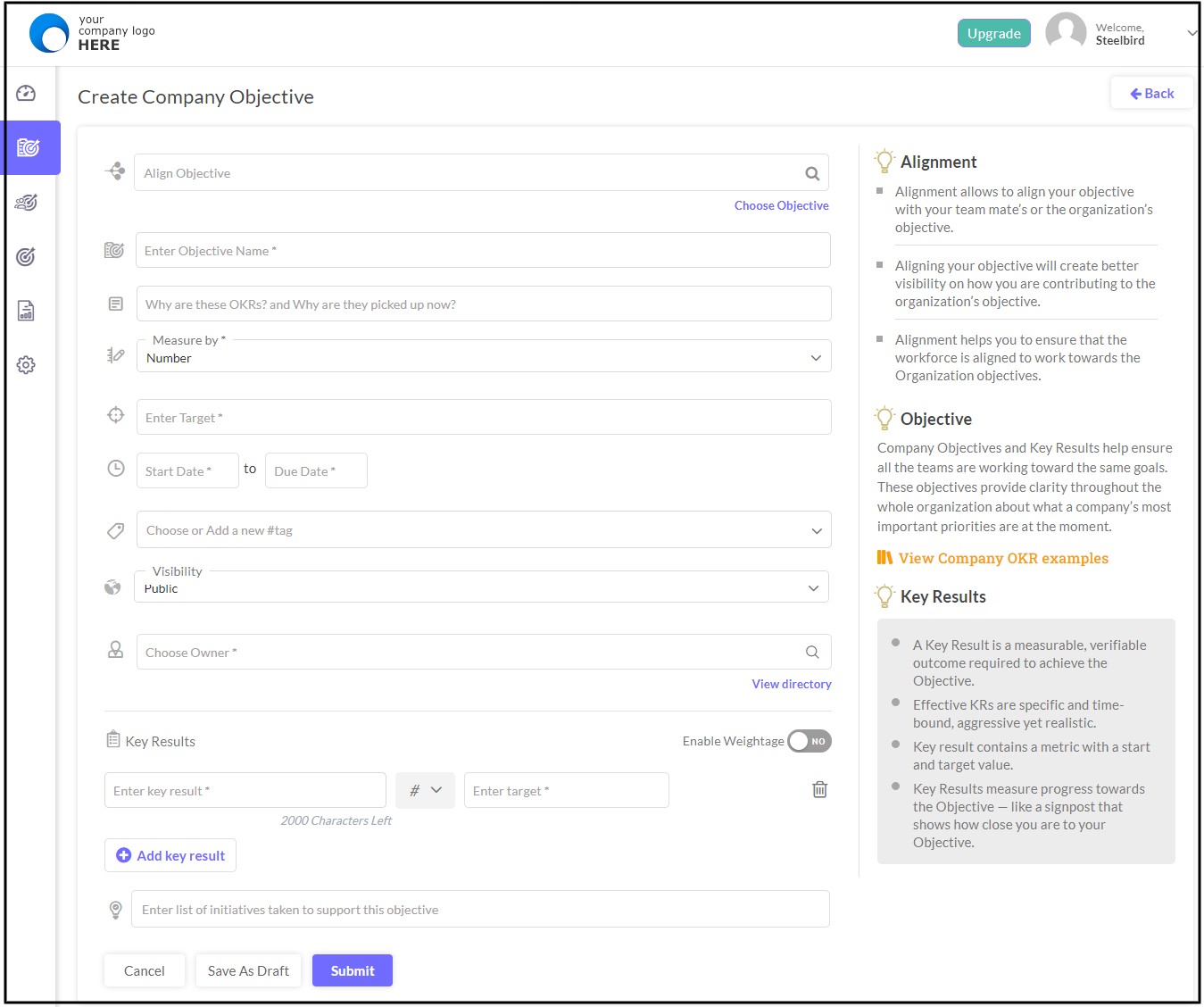Open the Reports icon in the sidebar
Image resolution: width=1204 pixels, height=1007 pixels.
(x=25, y=310)
